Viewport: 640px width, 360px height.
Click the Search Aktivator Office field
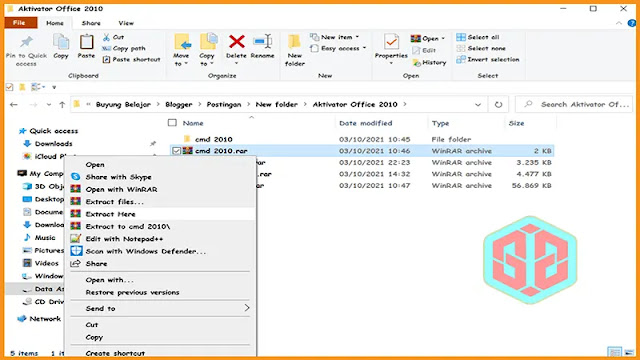pos(574,104)
